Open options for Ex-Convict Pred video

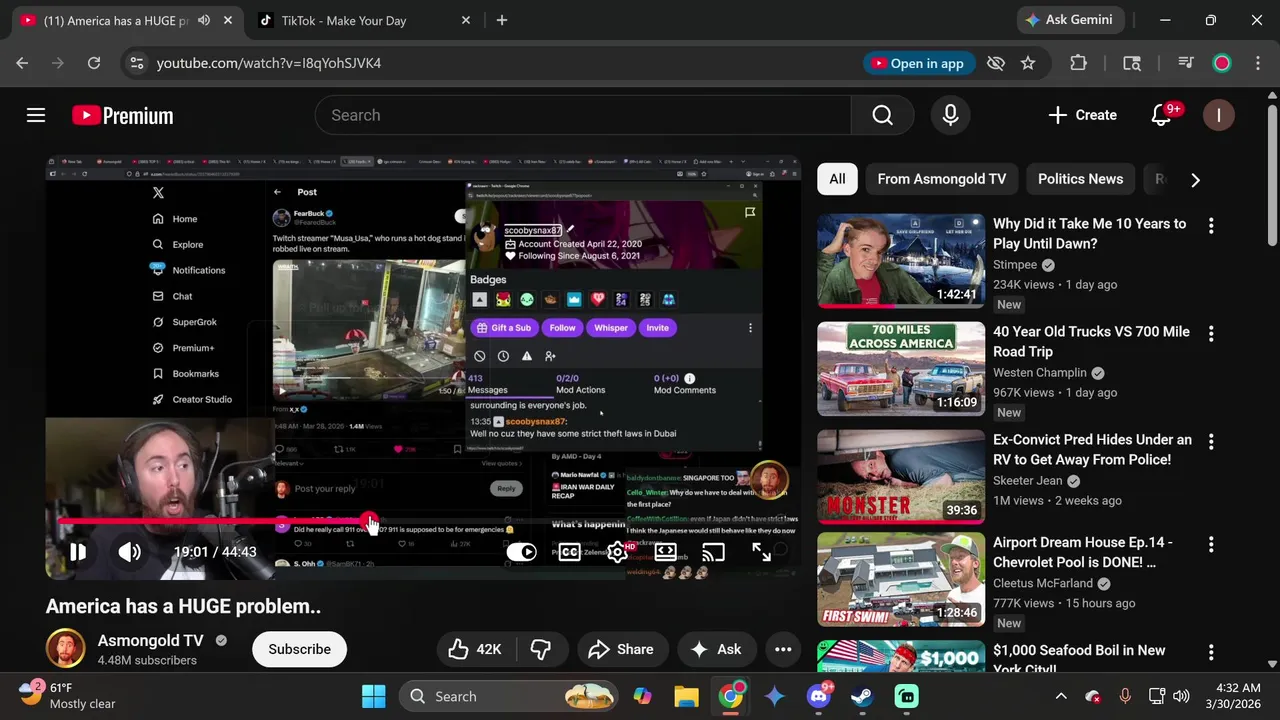1211,441
